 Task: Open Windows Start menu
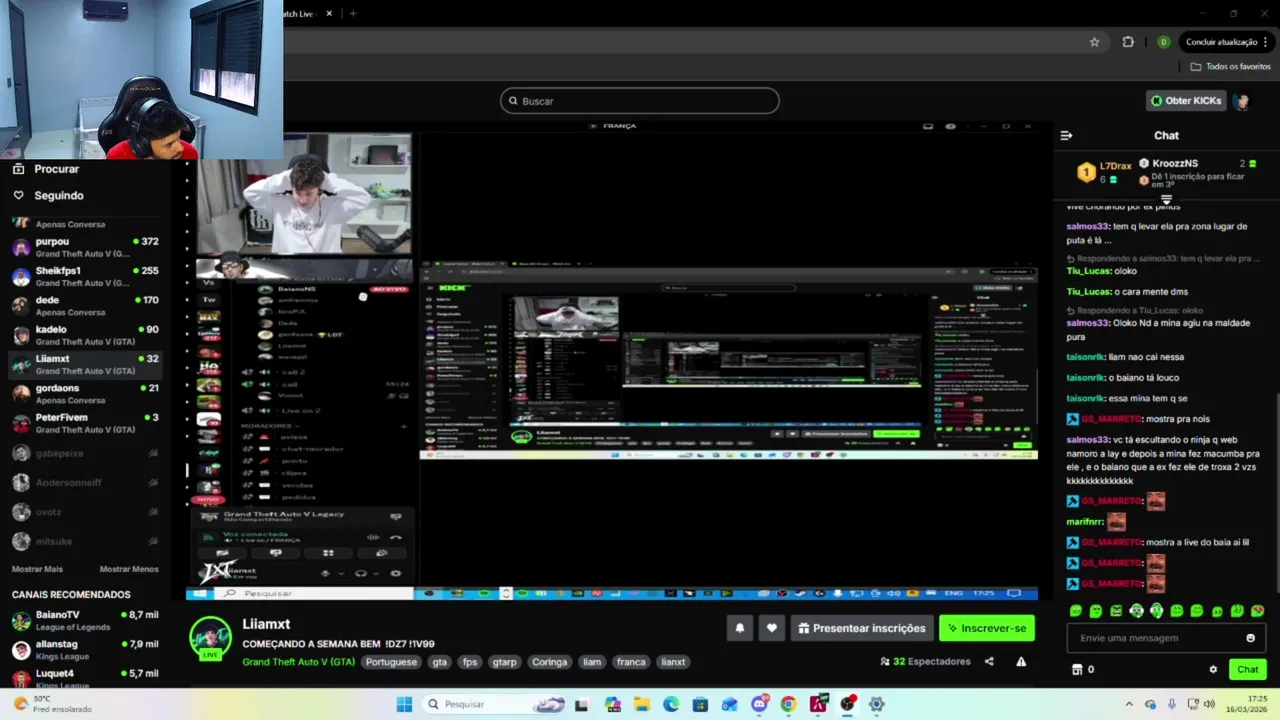404,704
